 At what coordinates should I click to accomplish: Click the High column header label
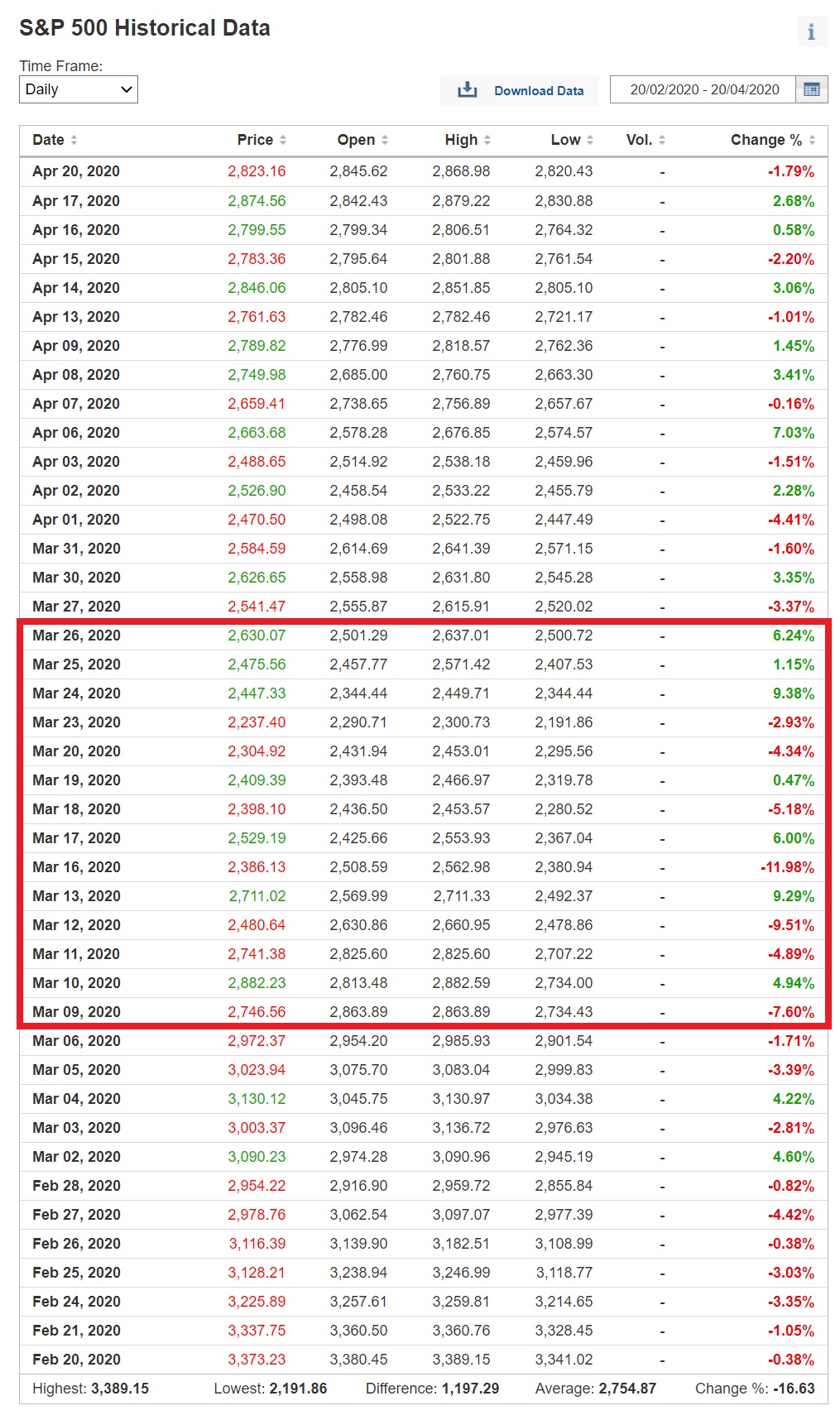click(x=461, y=140)
